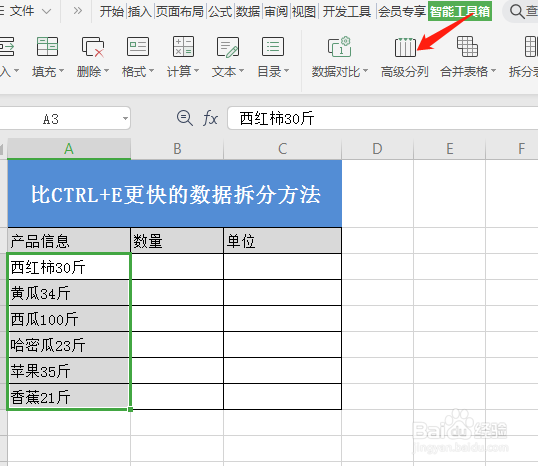This screenshot has height=466, width=538.
Task: Switch to the 插入 tab
Action: point(140,12)
